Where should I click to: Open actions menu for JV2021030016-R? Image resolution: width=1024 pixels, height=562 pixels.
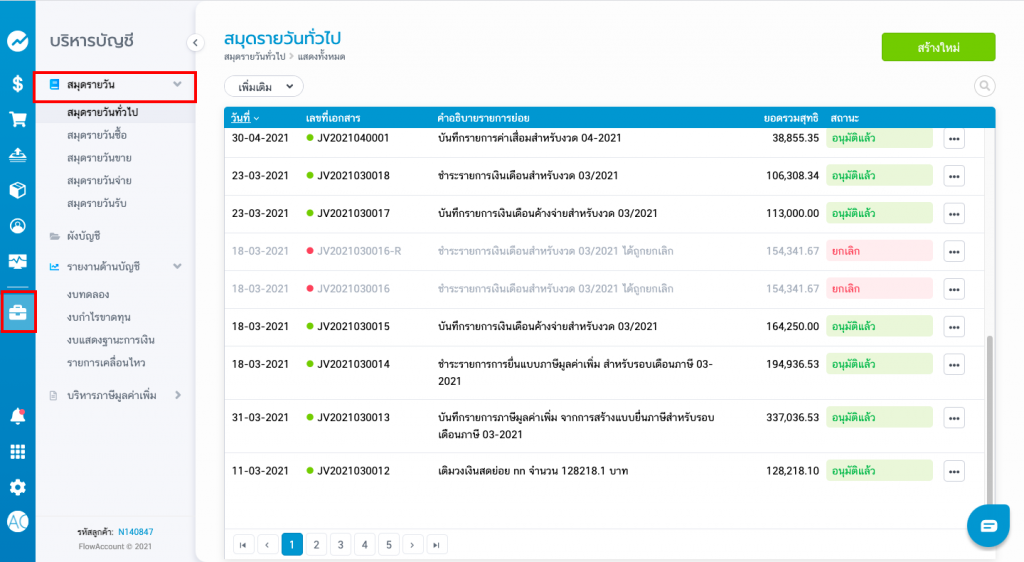coord(954,251)
